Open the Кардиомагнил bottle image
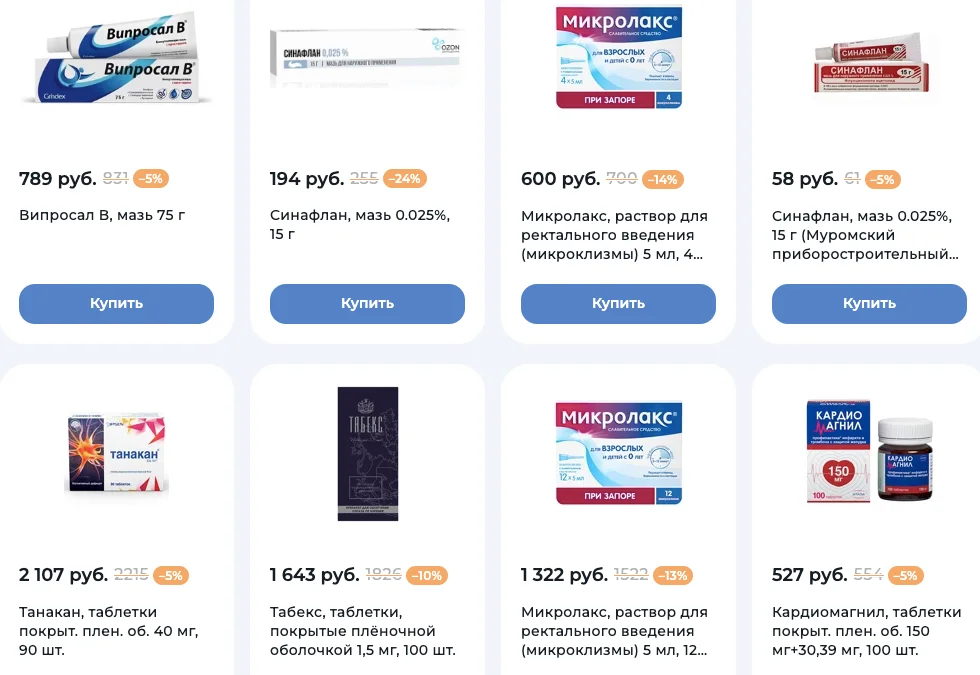This screenshot has width=980, height=675. click(869, 451)
